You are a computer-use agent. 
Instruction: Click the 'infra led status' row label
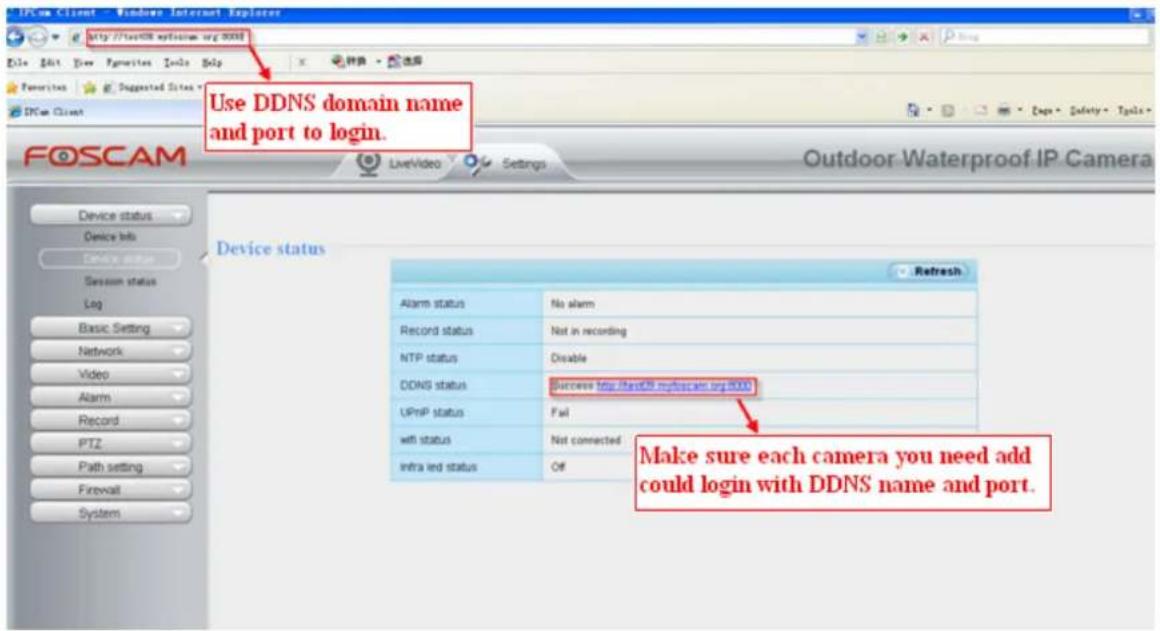tap(438, 468)
